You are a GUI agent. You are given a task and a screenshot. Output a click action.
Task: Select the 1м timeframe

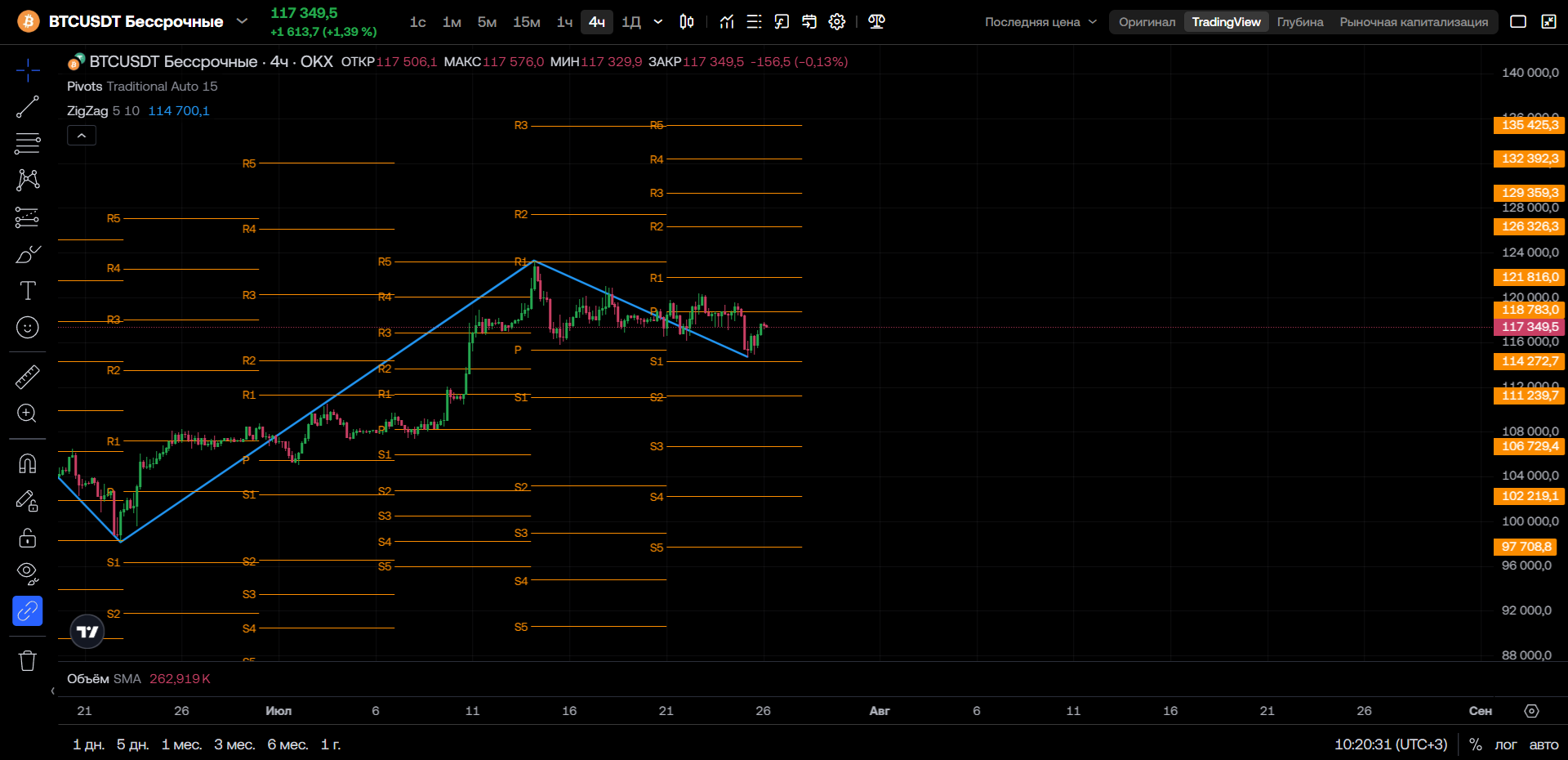[x=452, y=22]
